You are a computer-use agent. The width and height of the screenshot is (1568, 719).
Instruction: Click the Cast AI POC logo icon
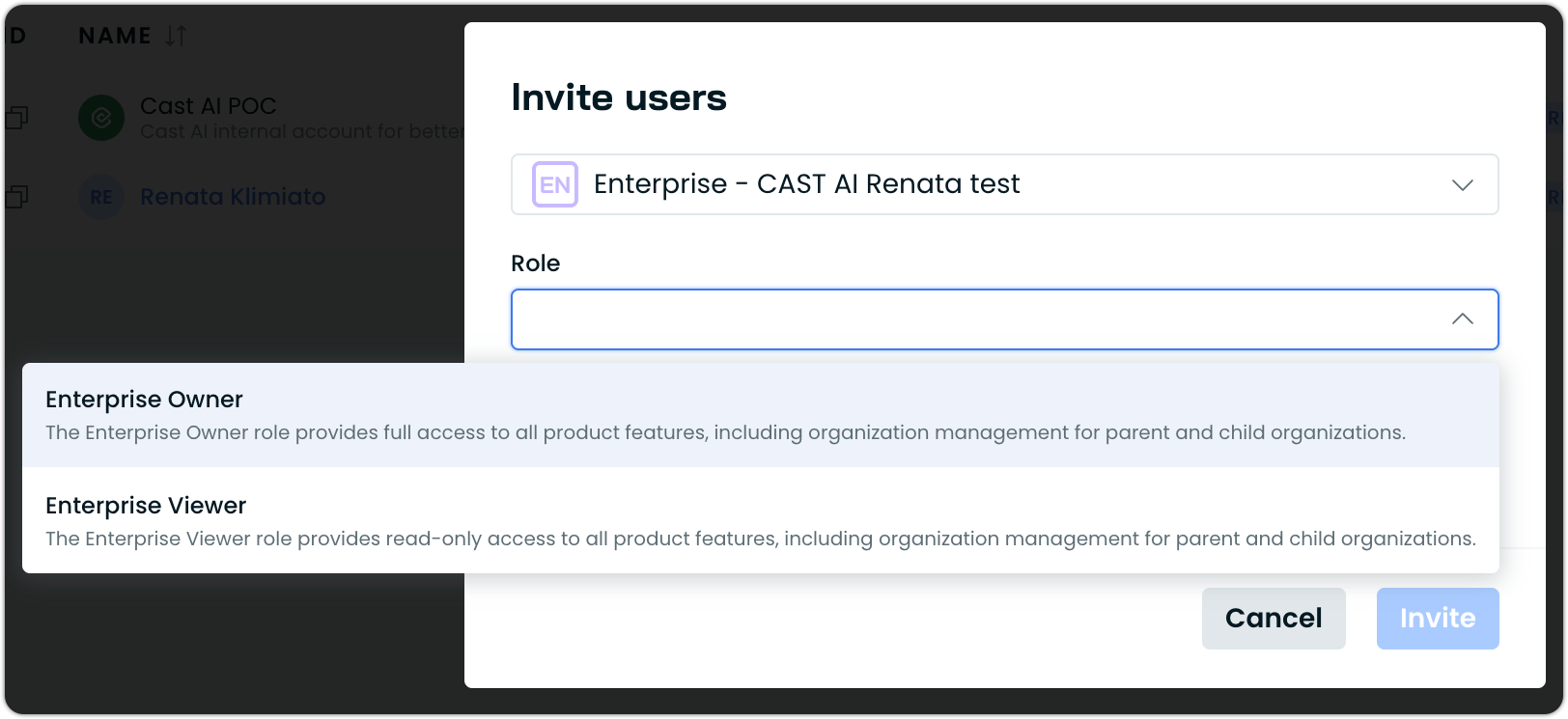101,118
